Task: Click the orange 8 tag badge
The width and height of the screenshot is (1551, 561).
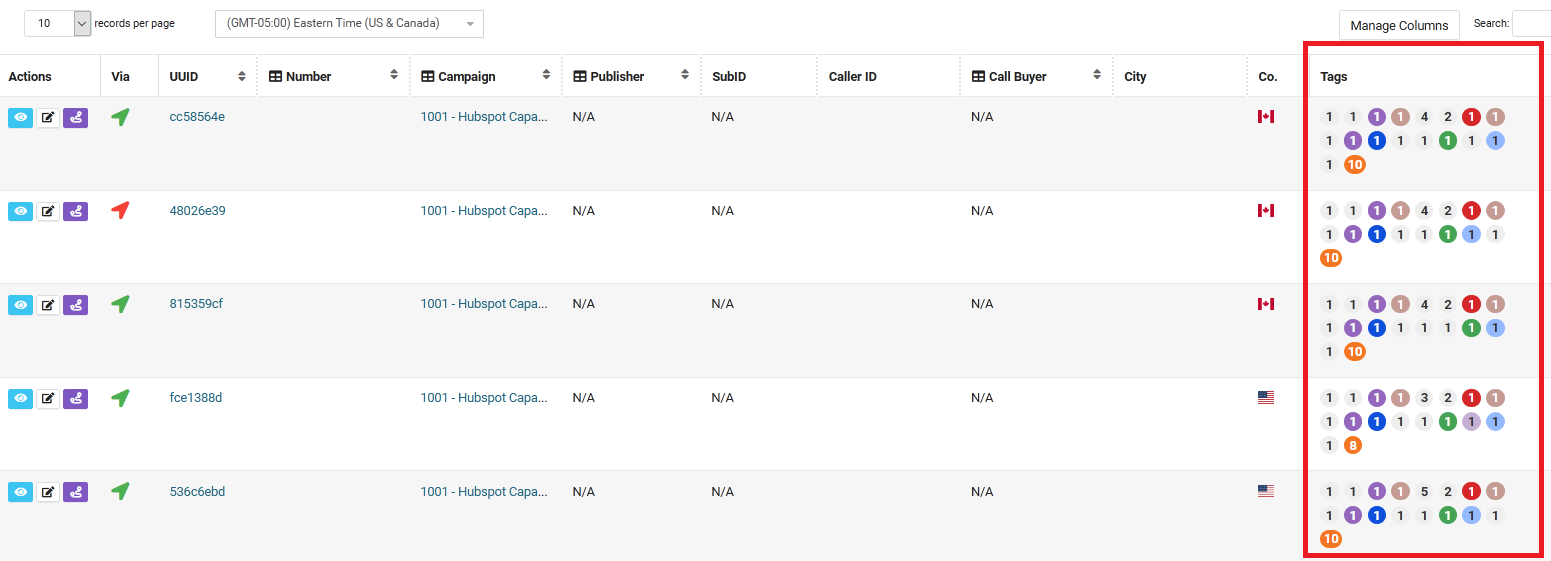Action: (1353, 446)
